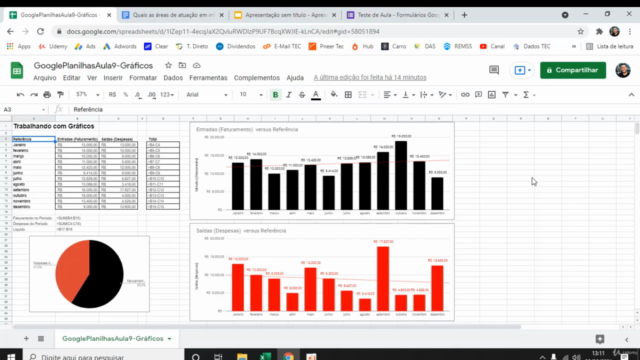Screen dimensions: 640x360
Task: Switch to Apresentação sem título browser tab
Action: tap(285, 15)
